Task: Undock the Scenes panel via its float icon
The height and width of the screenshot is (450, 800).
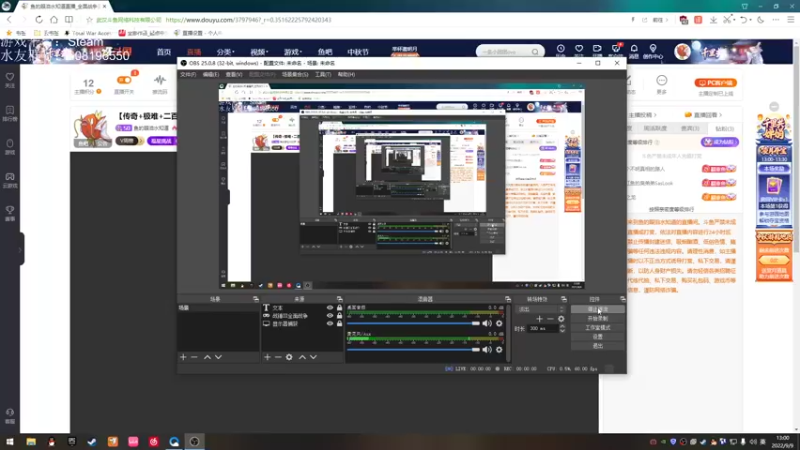Action: [x=256, y=299]
